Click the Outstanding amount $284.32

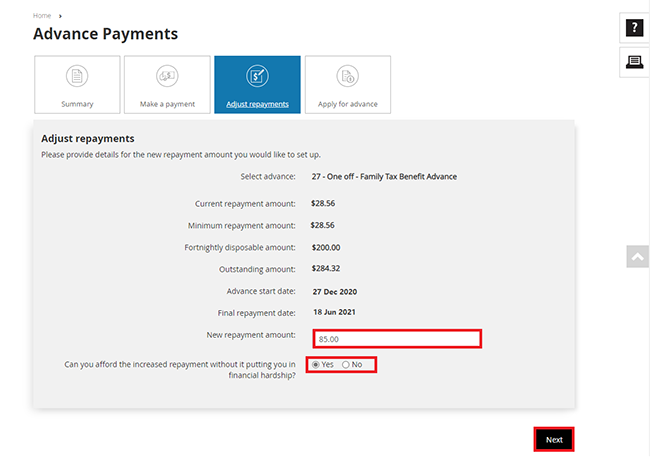point(326,269)
